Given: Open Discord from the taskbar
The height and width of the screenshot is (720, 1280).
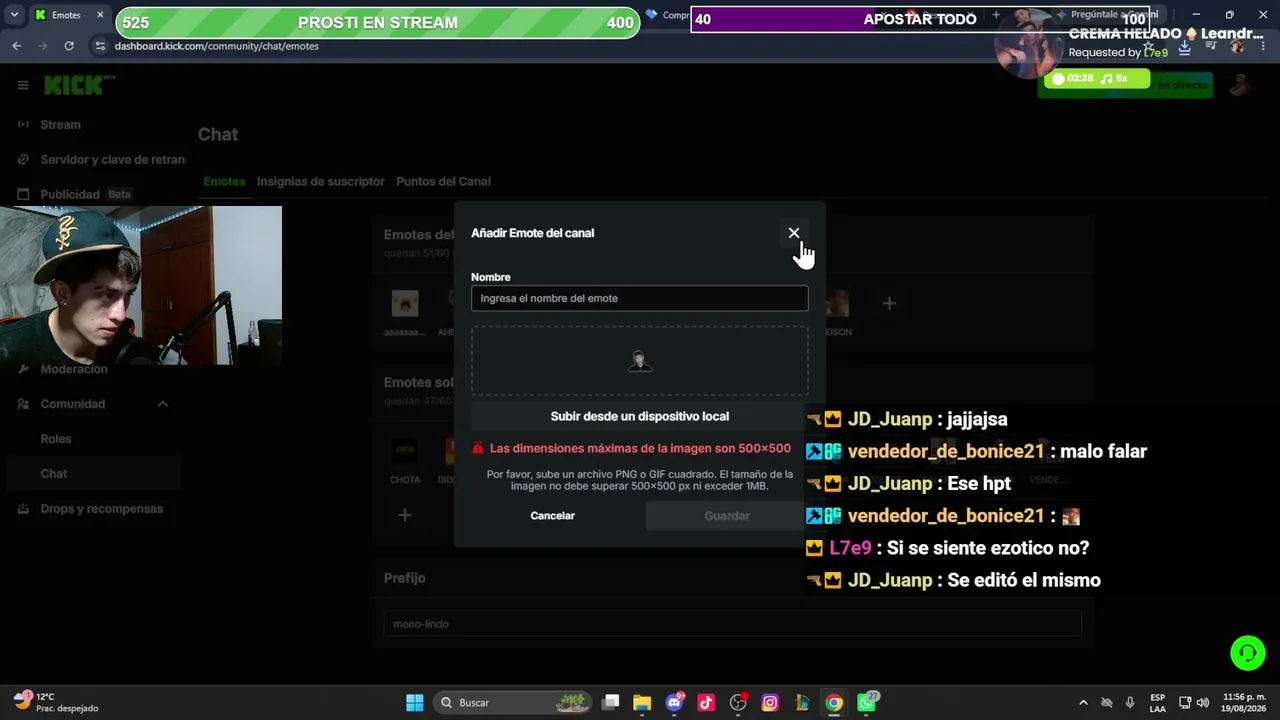Looking at the screenshot, I should (674, 703).
